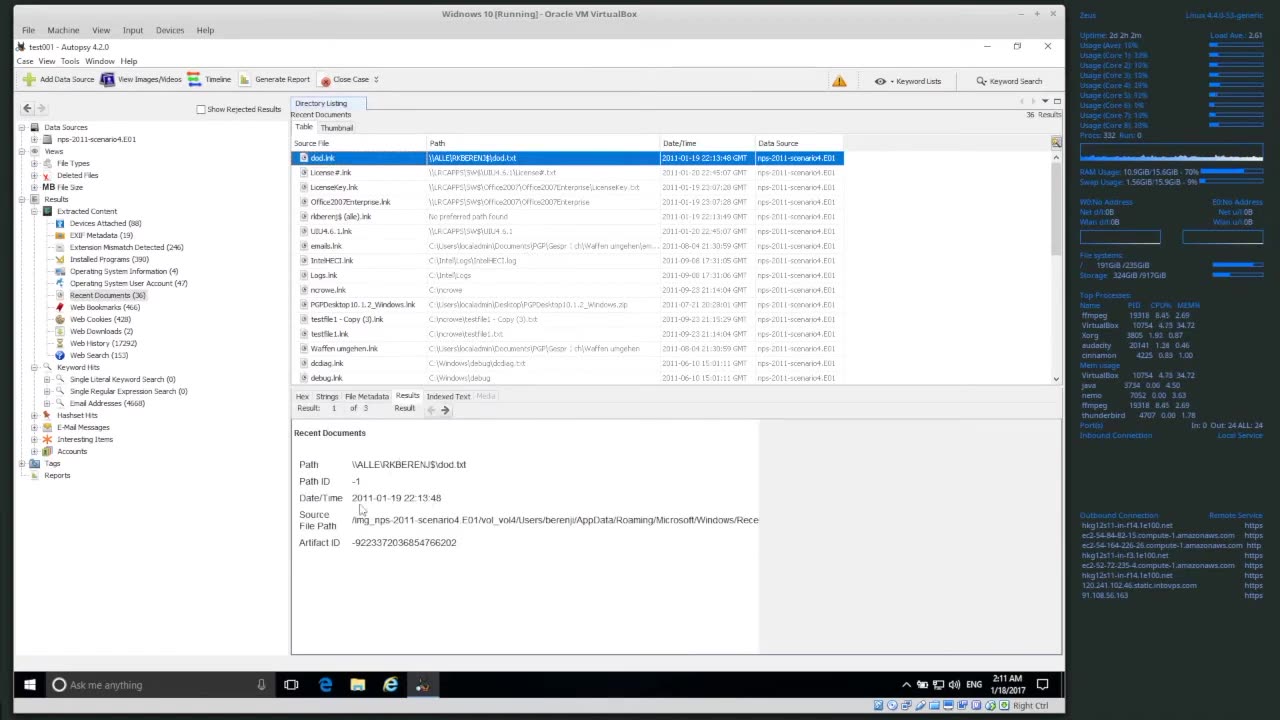Screen dimensions: 1280x720
Task: Open the Timeline tool
Action: 209,80
